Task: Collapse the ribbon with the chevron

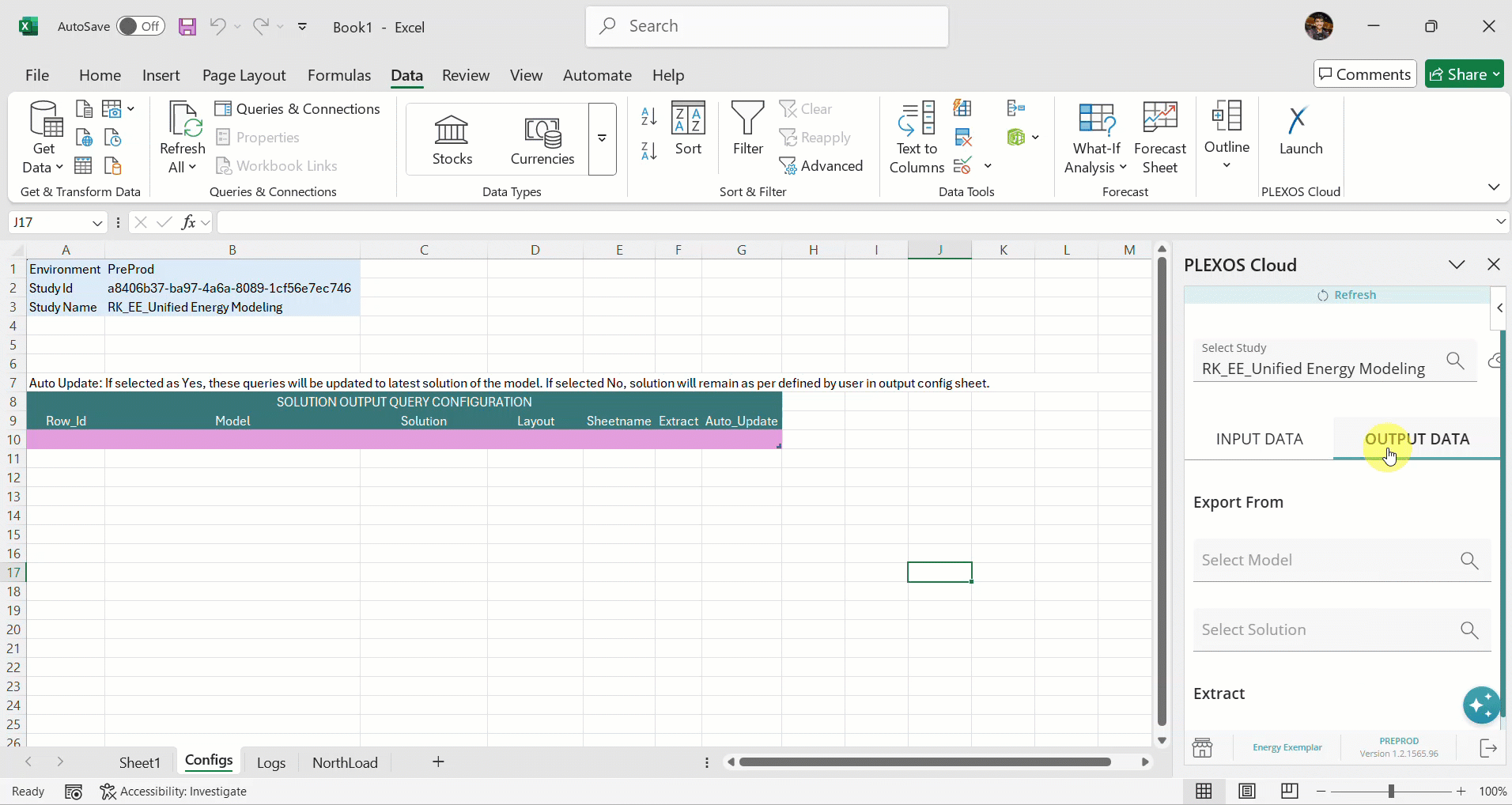Action: coord(1493,187)
